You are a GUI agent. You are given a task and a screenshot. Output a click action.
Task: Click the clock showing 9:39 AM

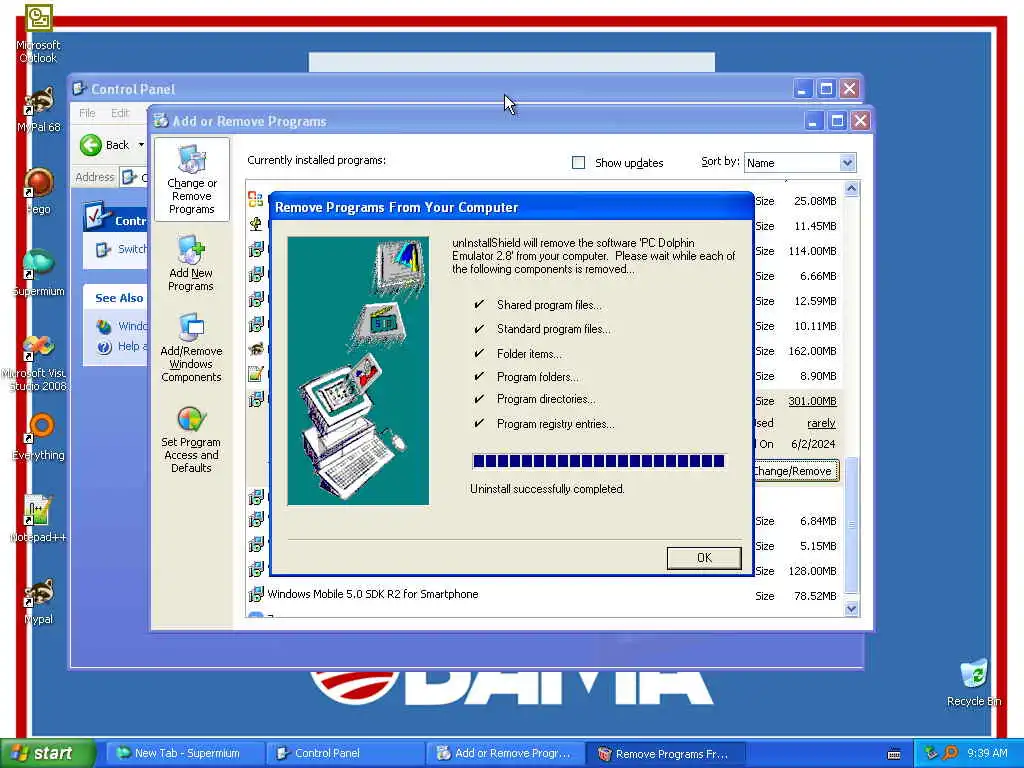click(987, 753)
